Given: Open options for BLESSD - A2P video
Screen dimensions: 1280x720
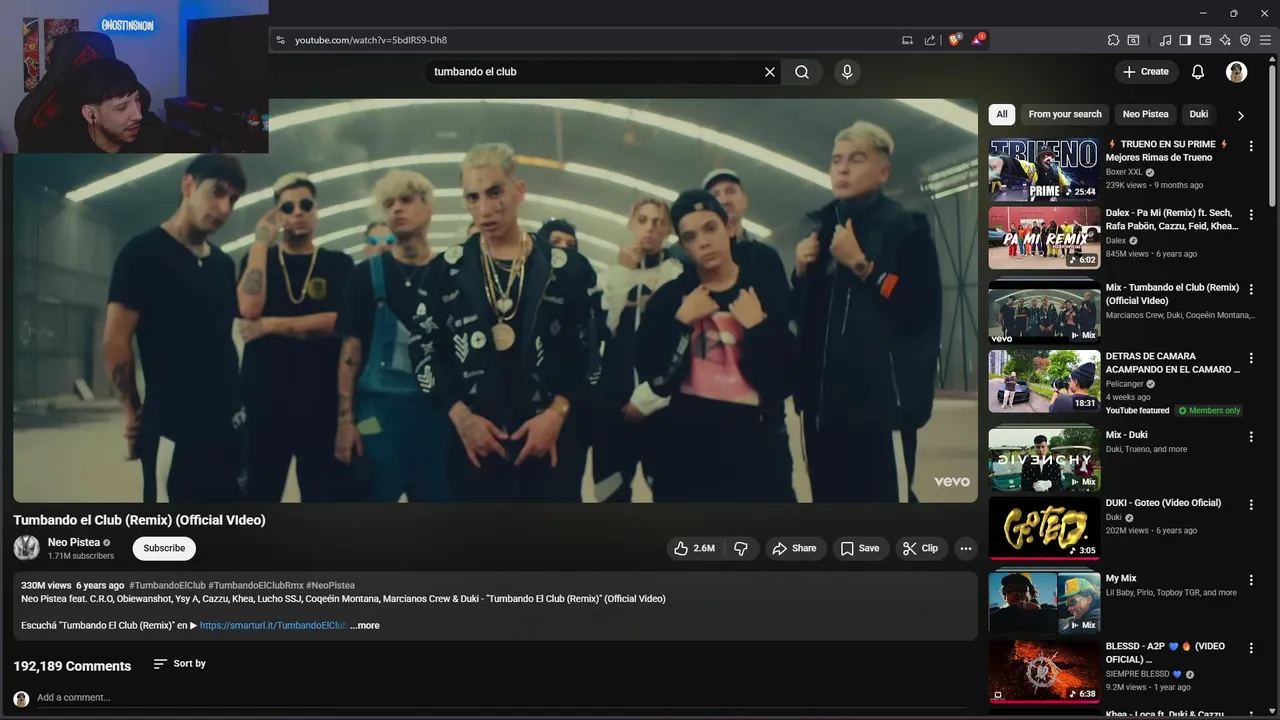Looking at the screenshot, I should pyautogui.click(x=1251, y=648).
